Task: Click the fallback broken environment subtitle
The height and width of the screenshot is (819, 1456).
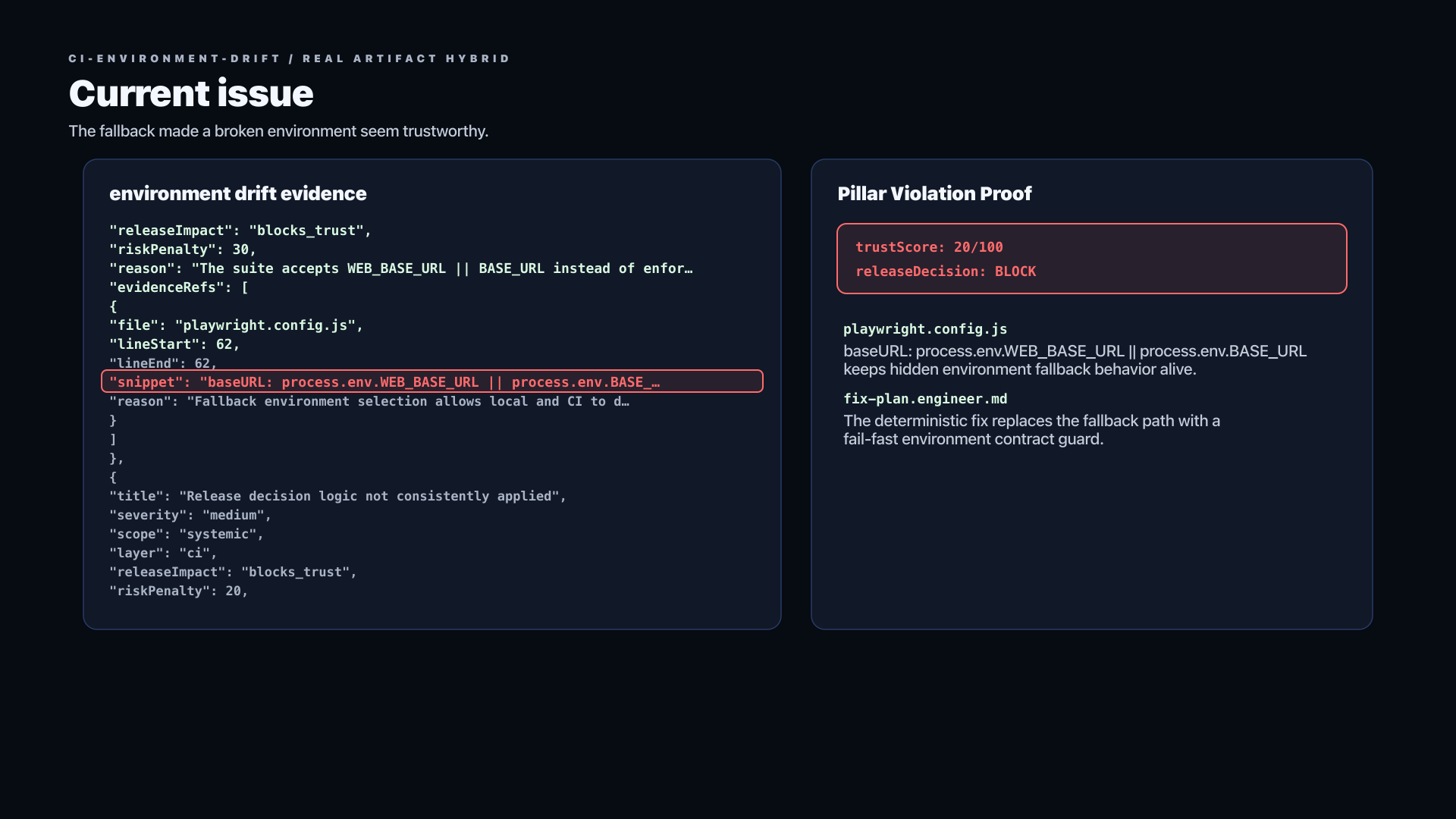Action: [278, 131]
